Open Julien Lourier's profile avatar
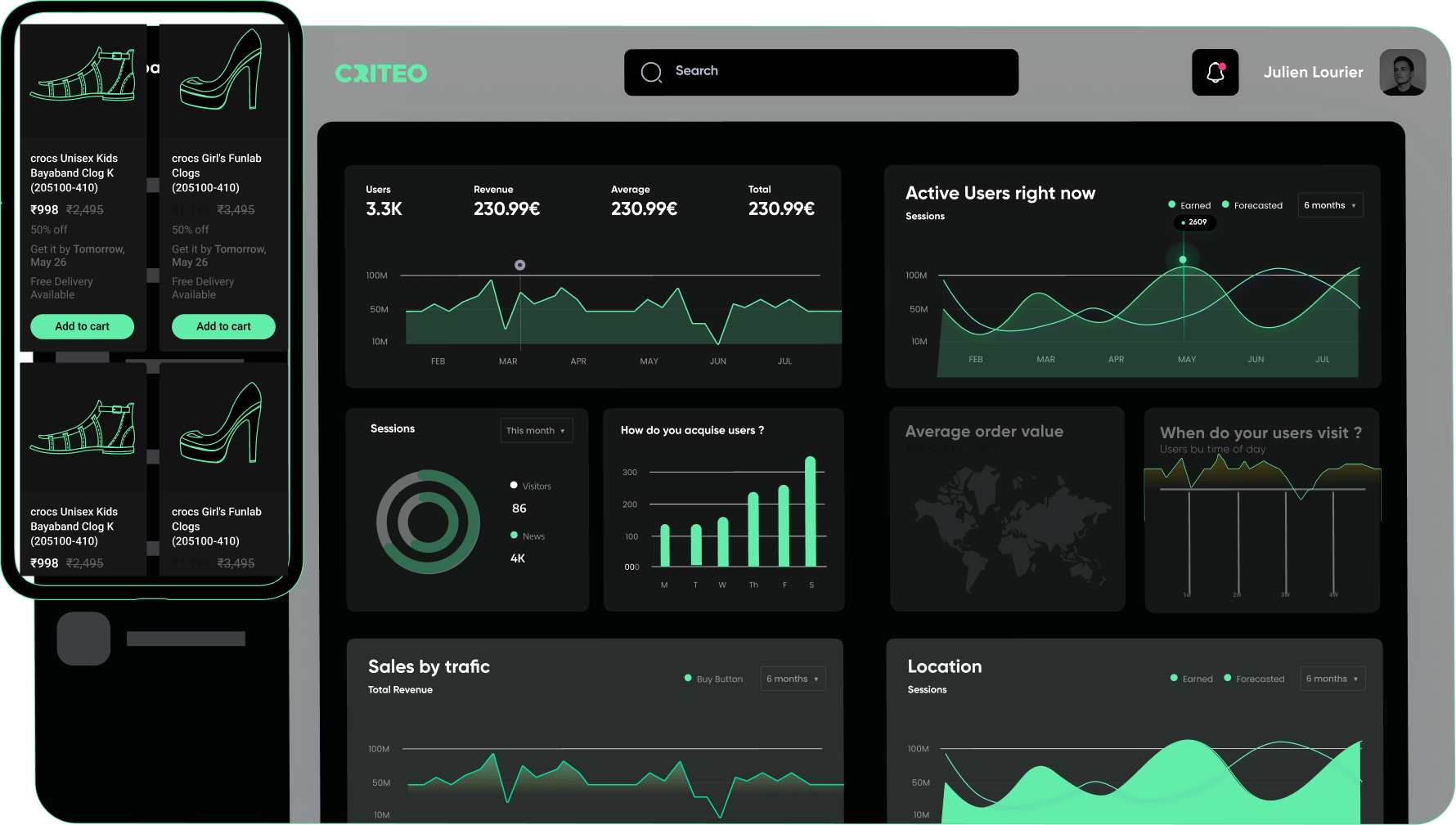Screen dimensions: 1456x825 1402,73
